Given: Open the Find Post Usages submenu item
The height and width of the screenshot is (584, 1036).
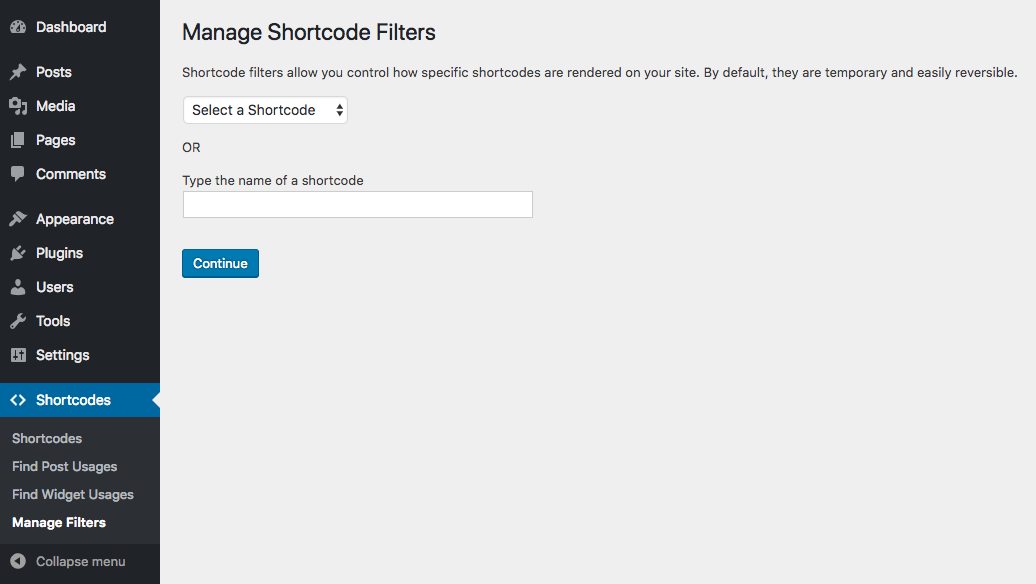Looking at the screenshot, I should tap(64, 466).
